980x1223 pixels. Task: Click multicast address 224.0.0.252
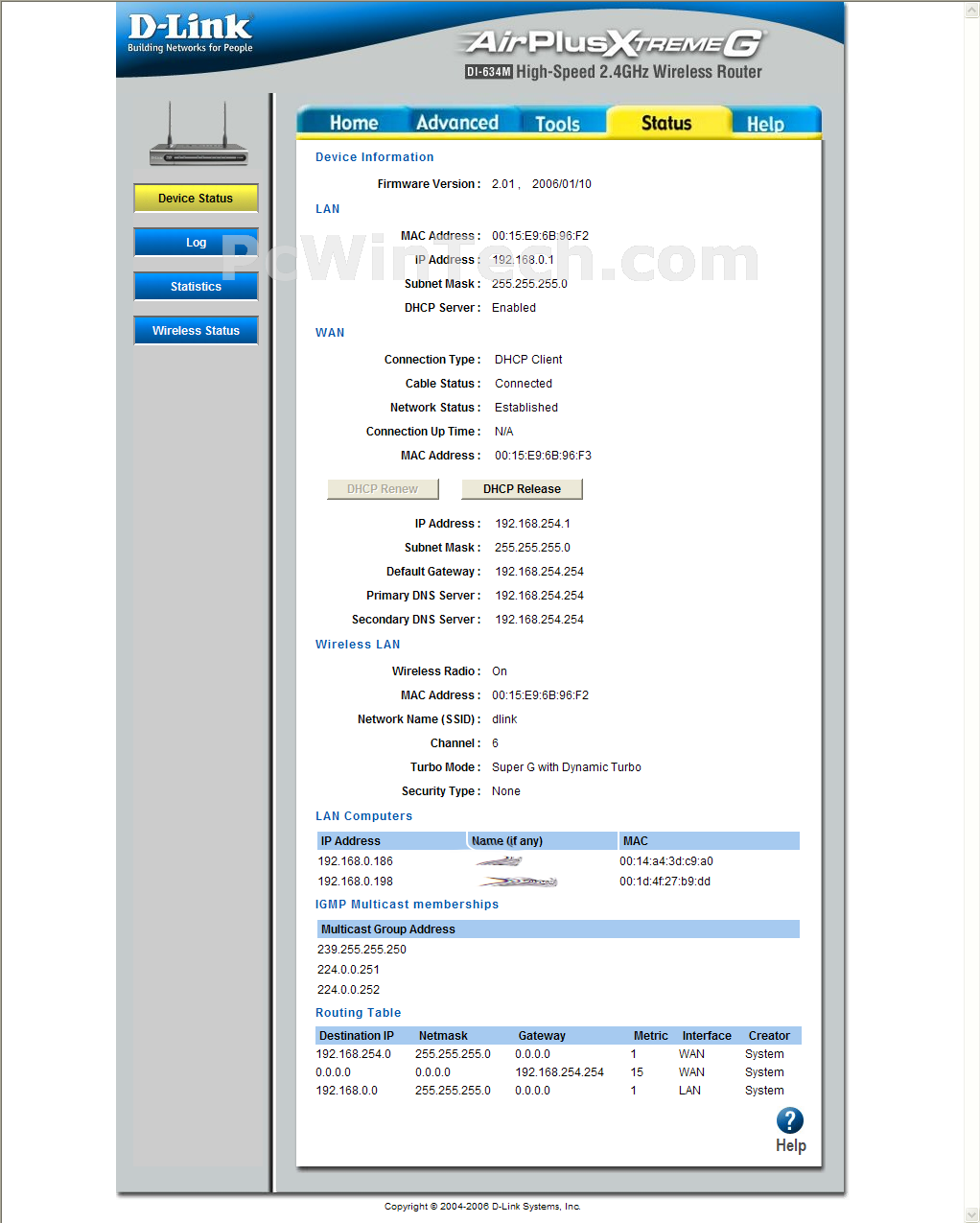tap(349, 990)
